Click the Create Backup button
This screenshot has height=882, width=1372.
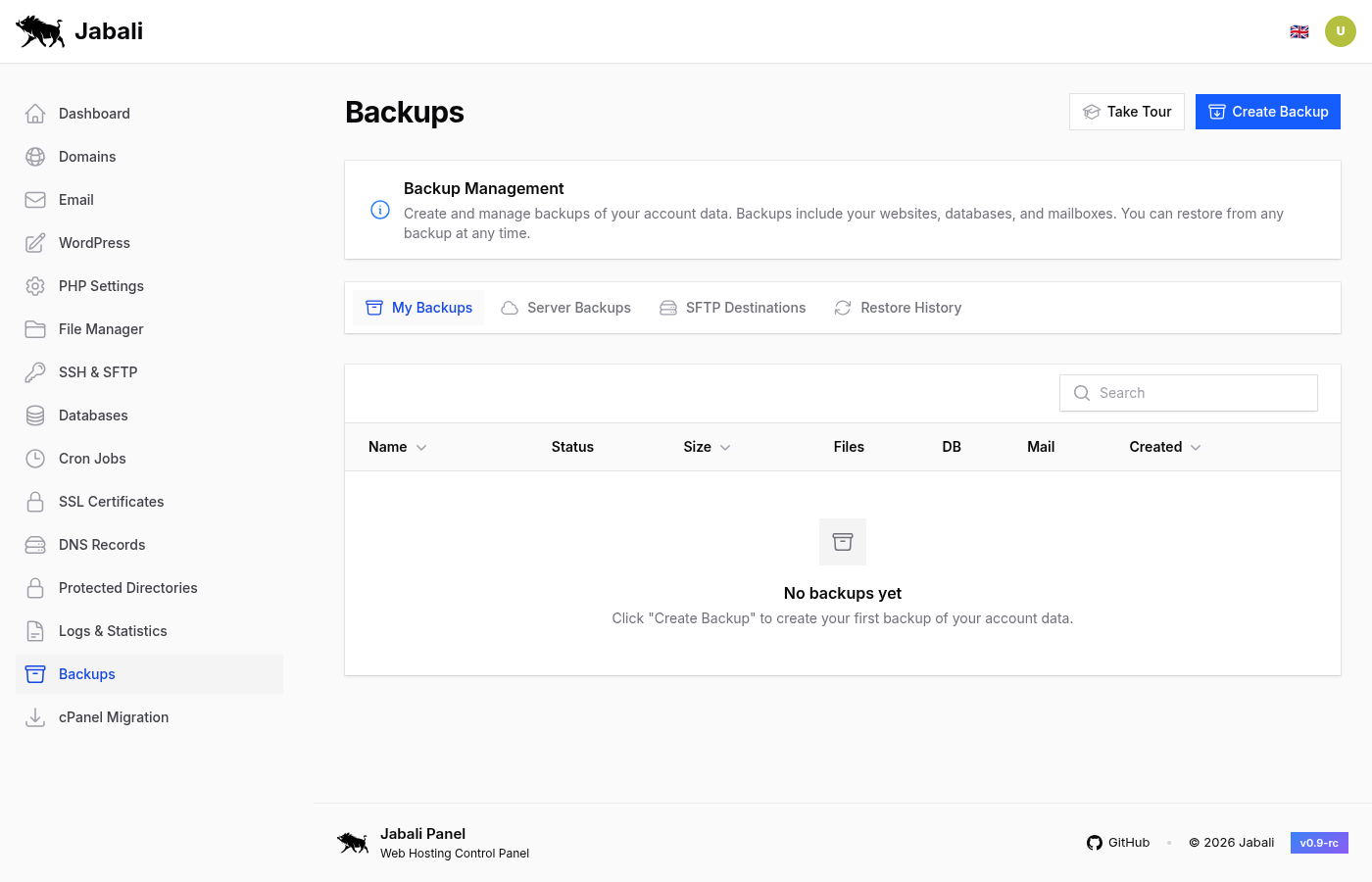(x=1268, y=111)
